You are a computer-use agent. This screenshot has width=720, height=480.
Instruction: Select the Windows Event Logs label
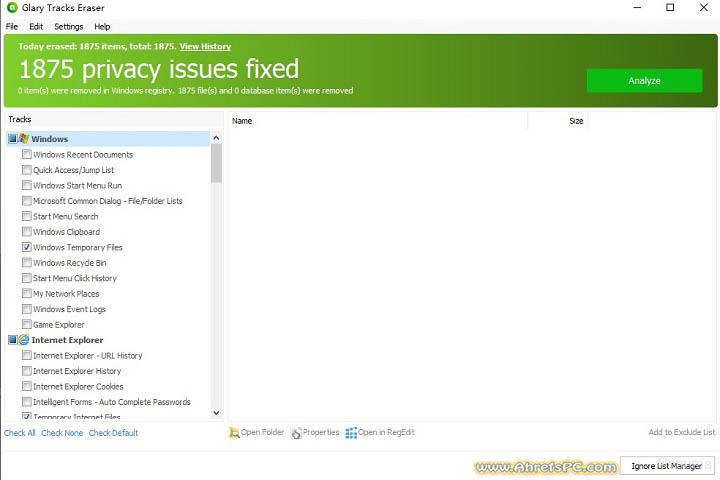point(69,309)
